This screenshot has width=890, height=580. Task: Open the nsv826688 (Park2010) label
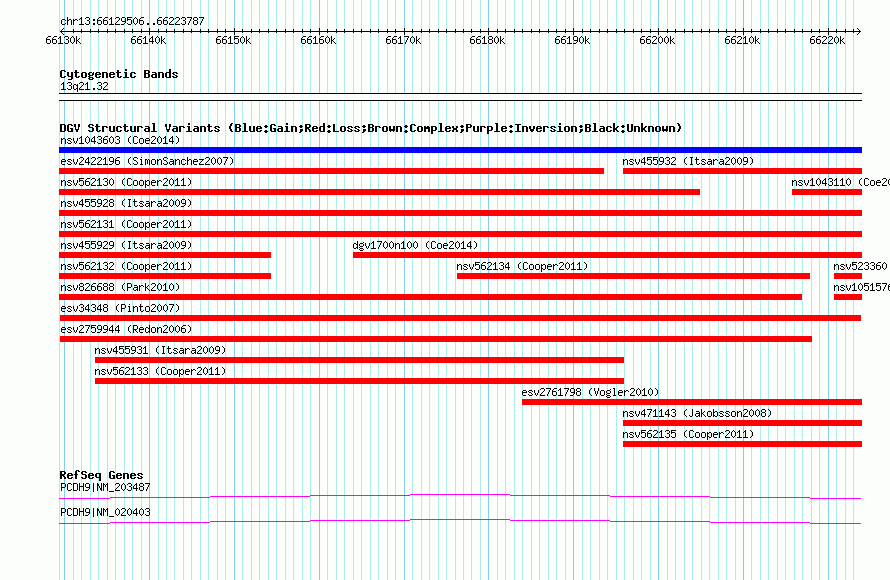pyautogui.click(x=120, y=287)
